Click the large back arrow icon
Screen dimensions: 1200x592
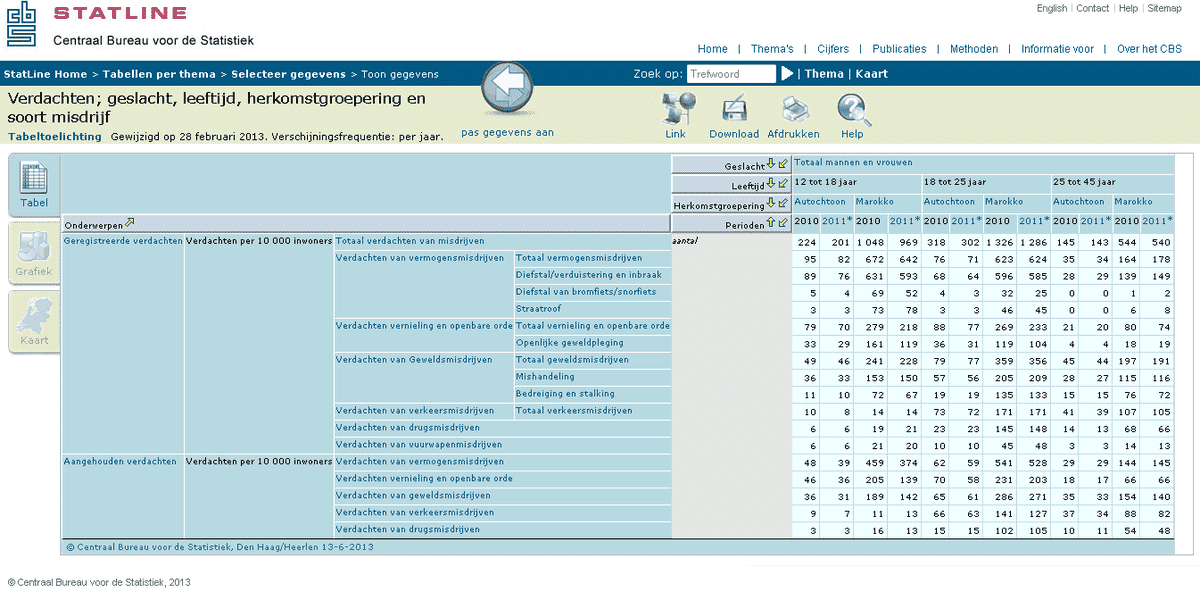pyautogui.click(x=506, y=89)
